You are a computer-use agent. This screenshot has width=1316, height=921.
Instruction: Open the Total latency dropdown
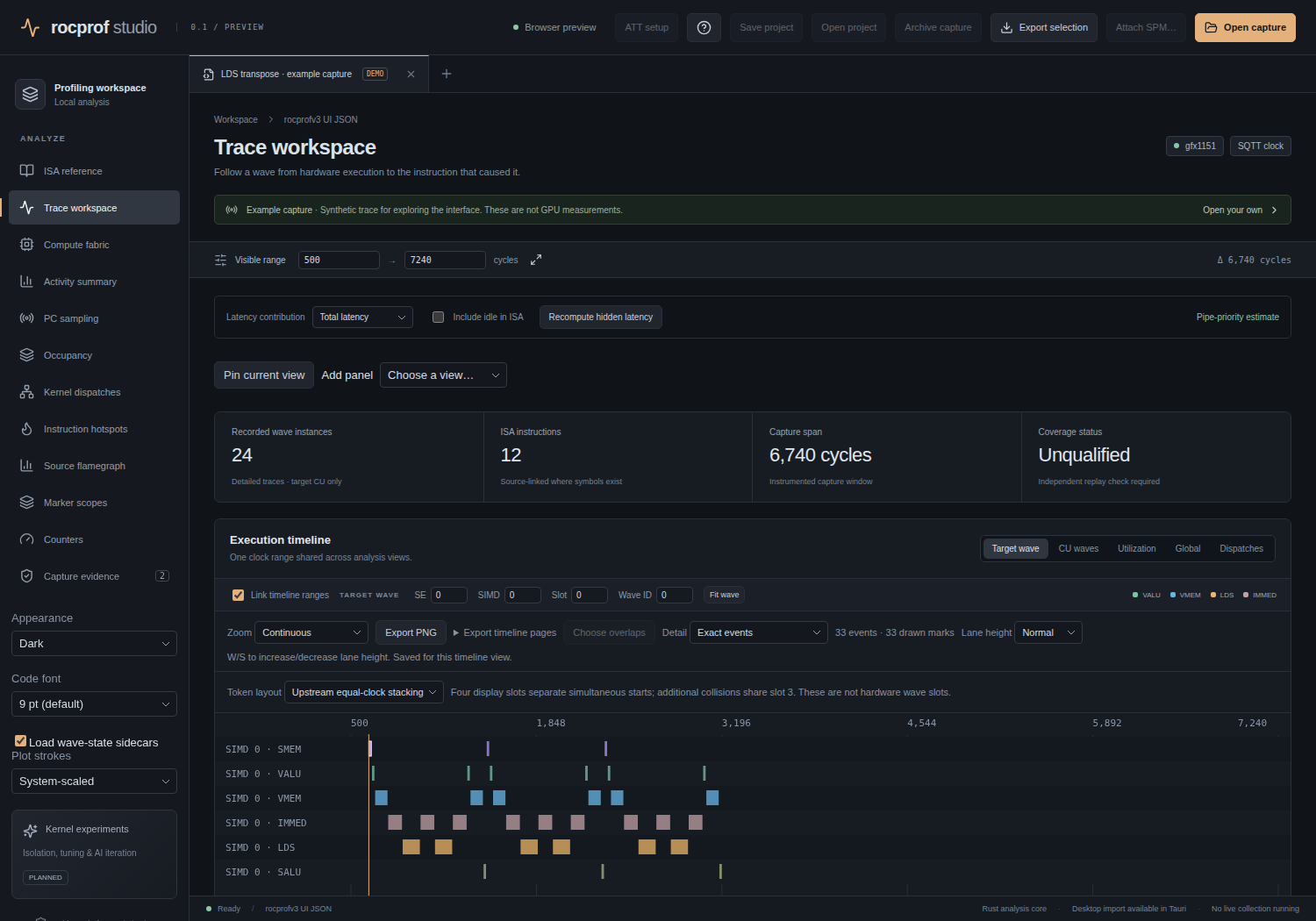pyautogui.click(x=362, y=318)
